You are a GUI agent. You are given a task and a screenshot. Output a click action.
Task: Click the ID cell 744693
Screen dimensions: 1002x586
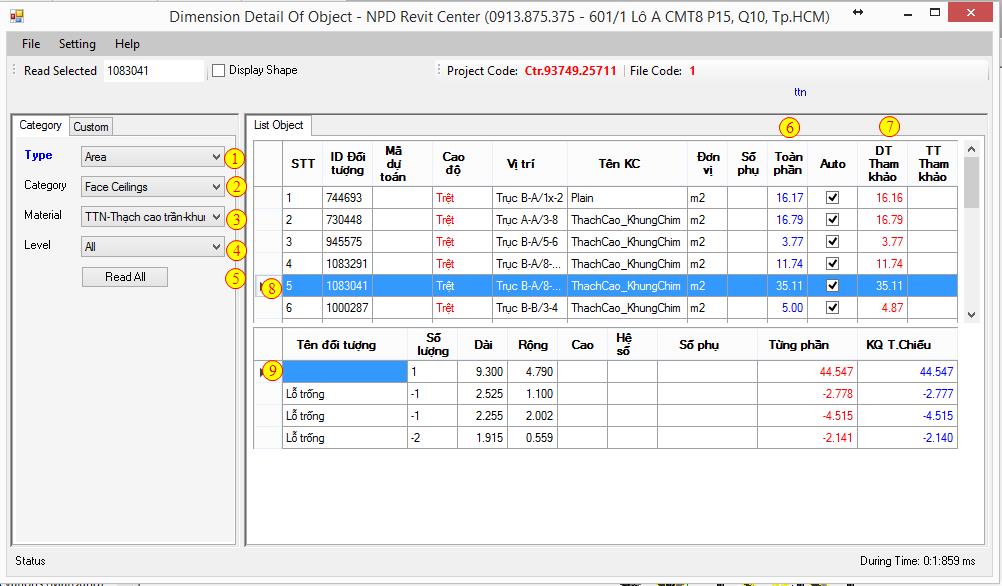[347, 198]
